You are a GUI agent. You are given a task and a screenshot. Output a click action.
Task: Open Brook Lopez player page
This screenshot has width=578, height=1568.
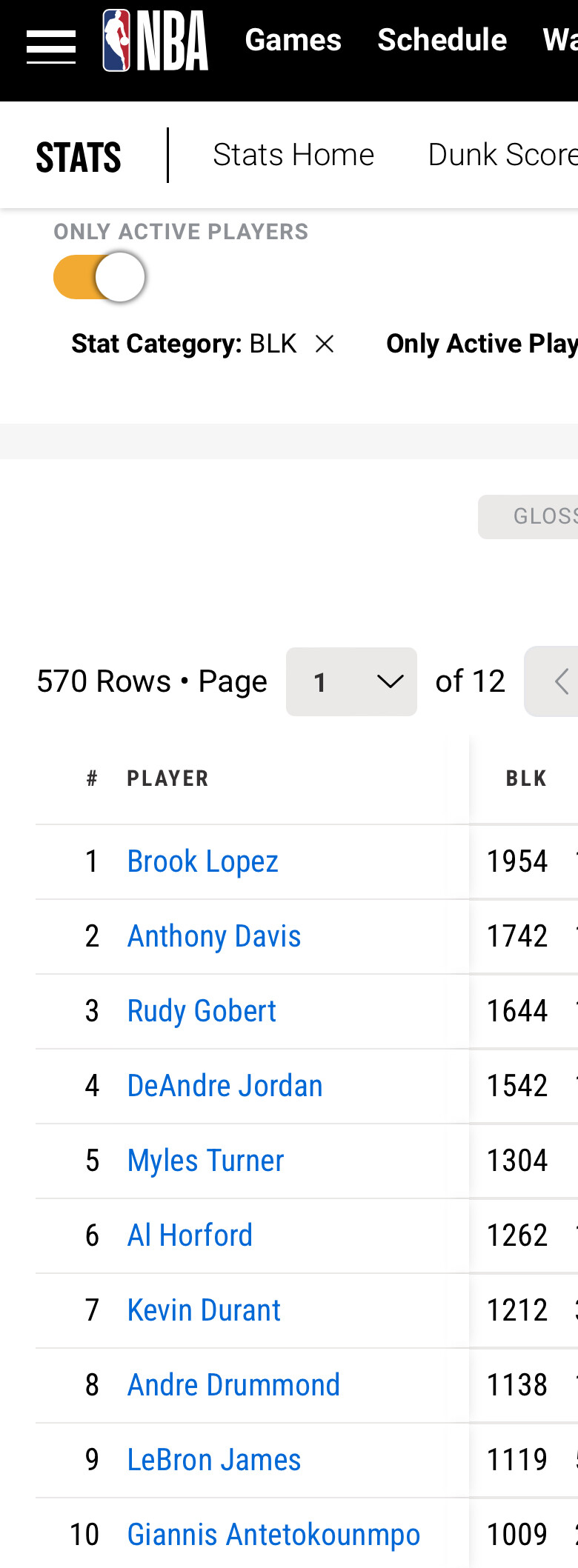tap(203, 861)
